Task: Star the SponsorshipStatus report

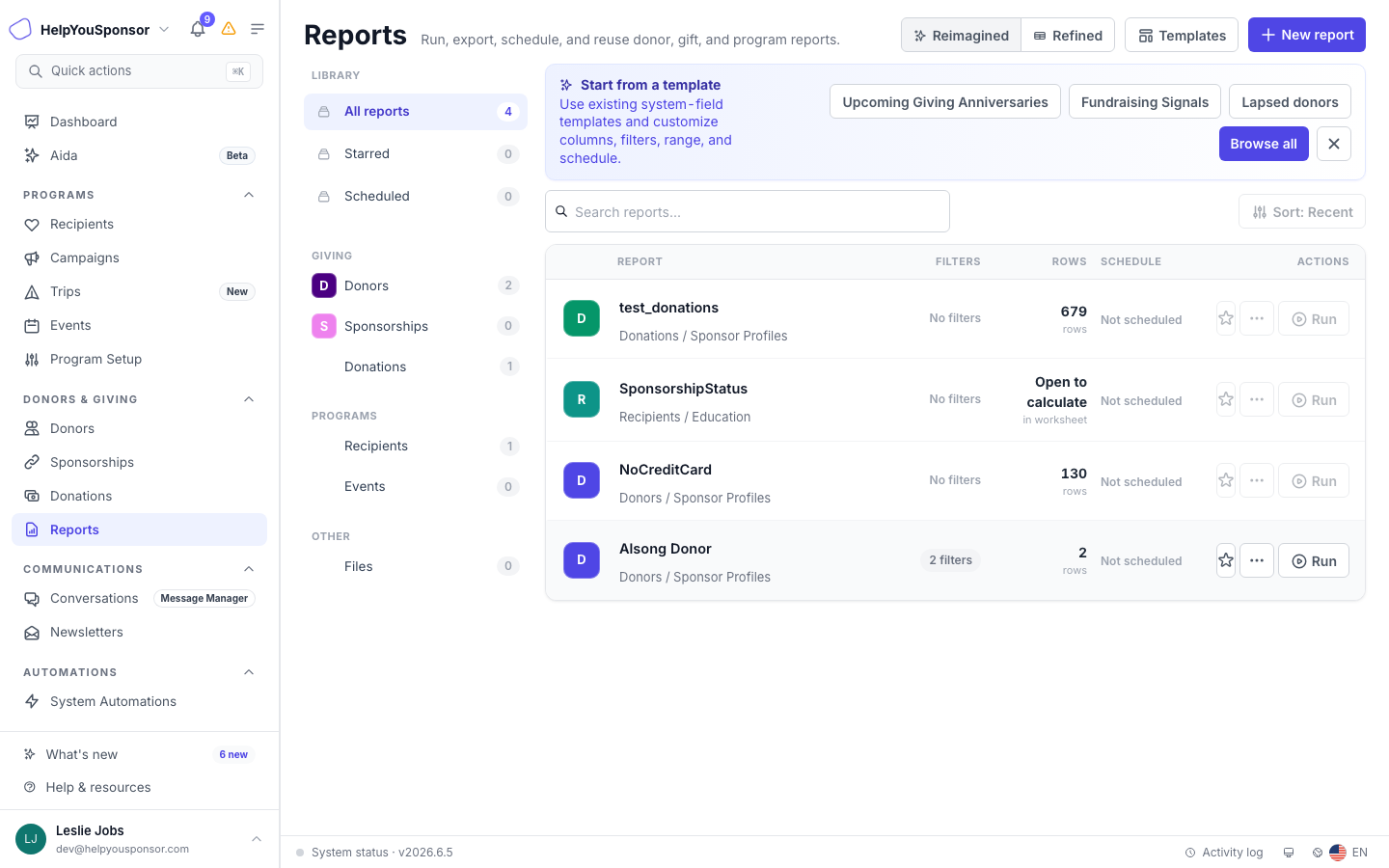Action: (1226, 400)
